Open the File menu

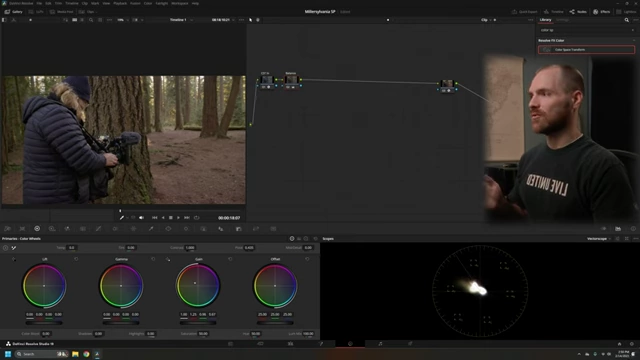39,3
